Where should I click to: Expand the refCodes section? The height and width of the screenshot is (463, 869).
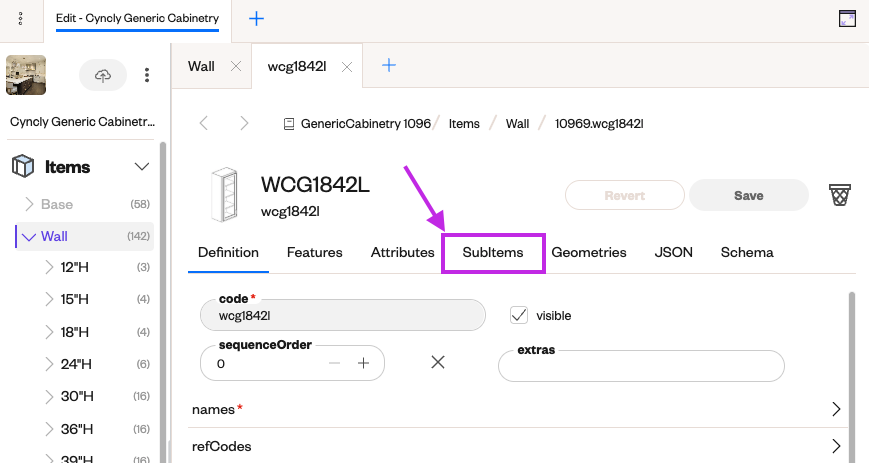836,446
